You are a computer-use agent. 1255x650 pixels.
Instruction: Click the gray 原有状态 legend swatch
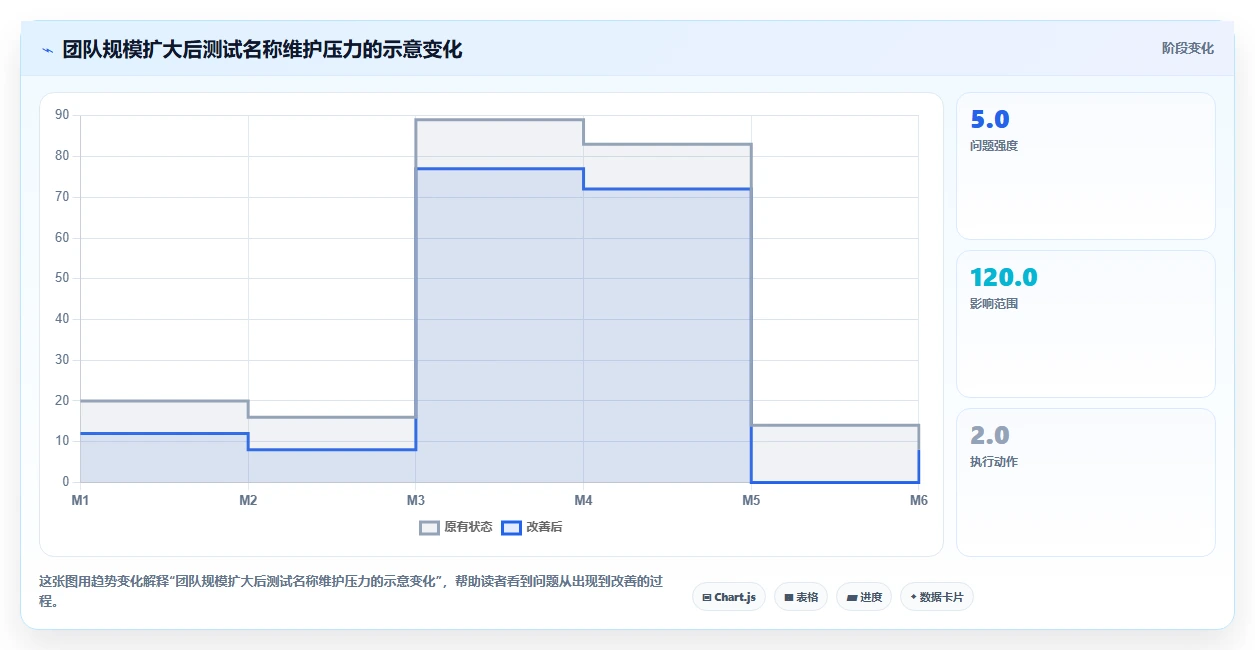pos(429,528)
